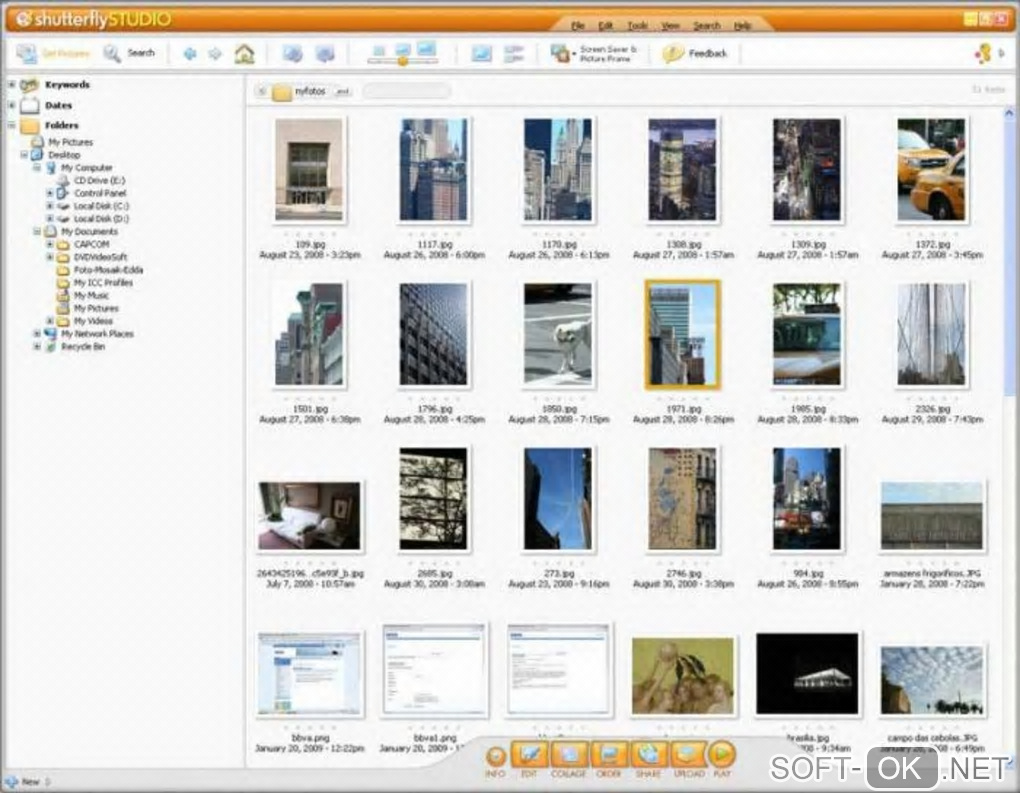Screen dimensions: 1020x793
Task: Go forward with the right arrow
Action: 215,54
